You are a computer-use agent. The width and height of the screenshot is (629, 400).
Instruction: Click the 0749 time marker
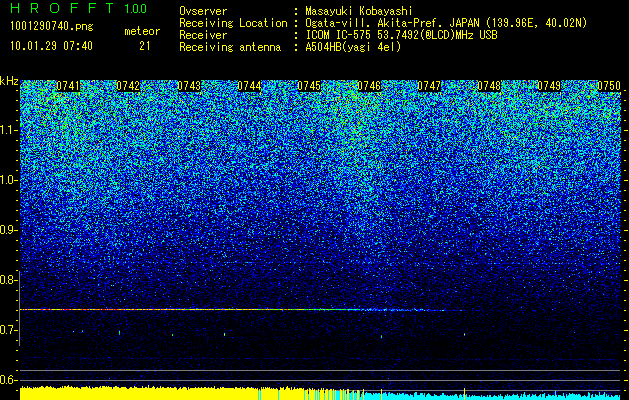tap(549, 86)
